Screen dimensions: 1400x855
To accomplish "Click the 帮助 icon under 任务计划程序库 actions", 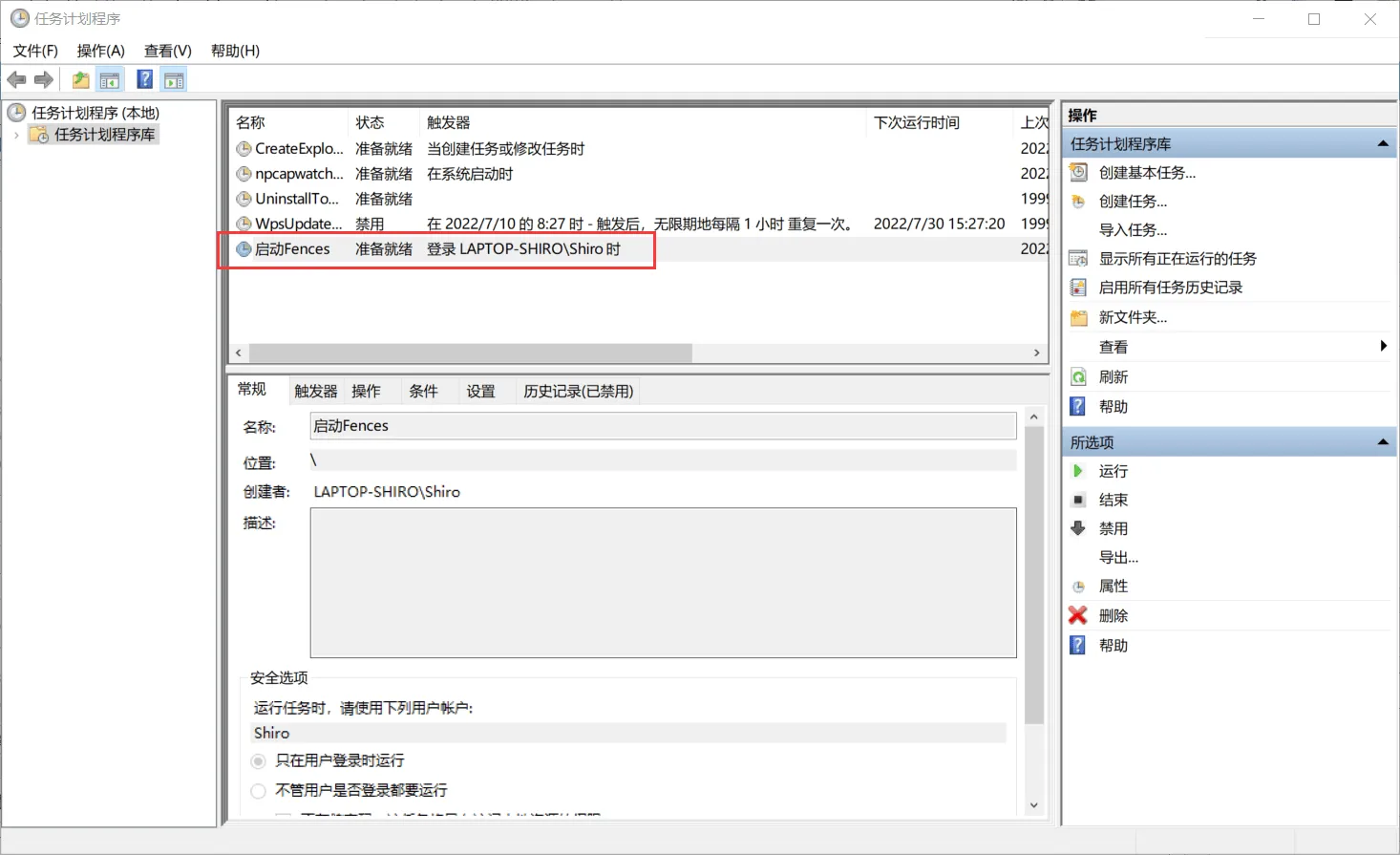I will pyautogui.click(x=1078, y=406).
